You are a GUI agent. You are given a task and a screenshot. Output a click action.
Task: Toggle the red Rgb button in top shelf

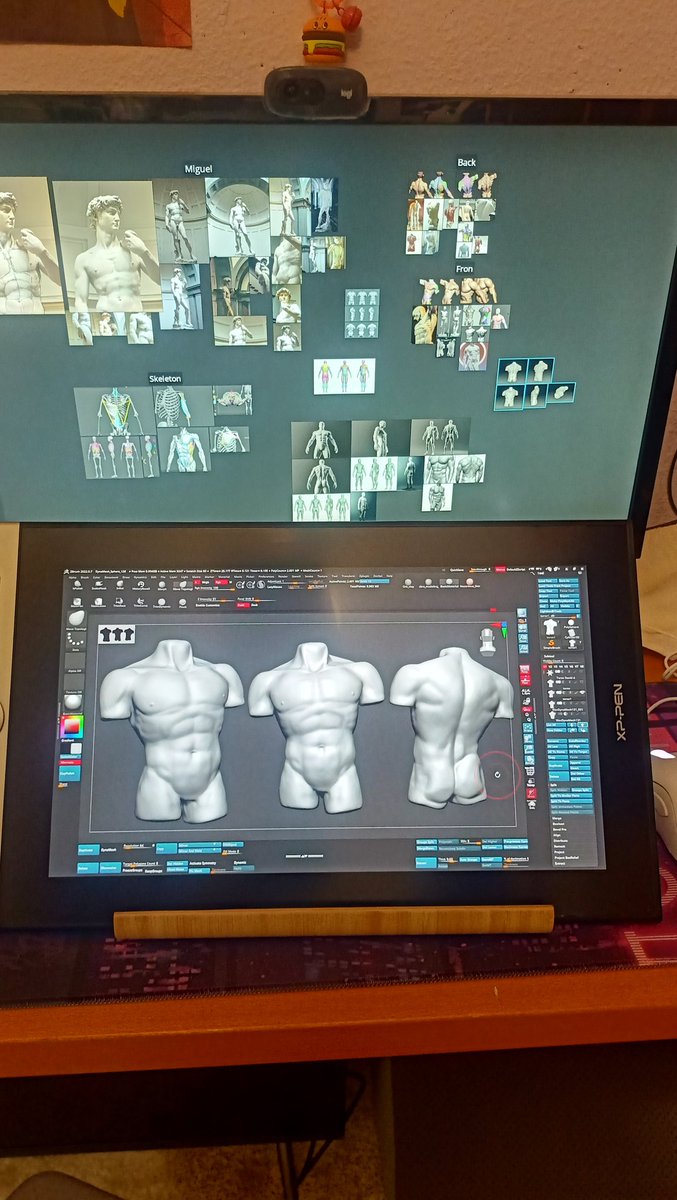(219, 582)
